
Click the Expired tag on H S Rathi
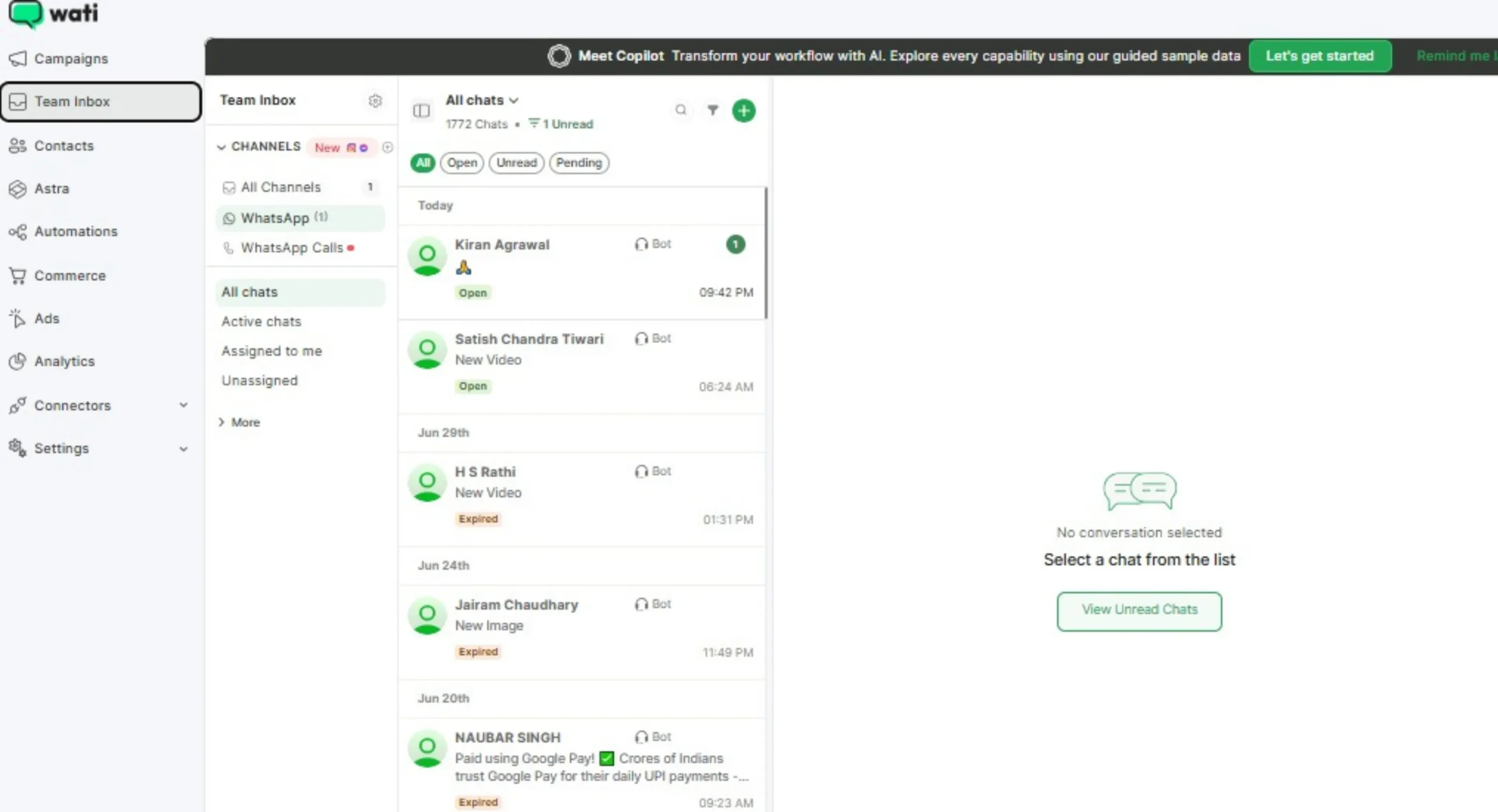tap(478, 519)
